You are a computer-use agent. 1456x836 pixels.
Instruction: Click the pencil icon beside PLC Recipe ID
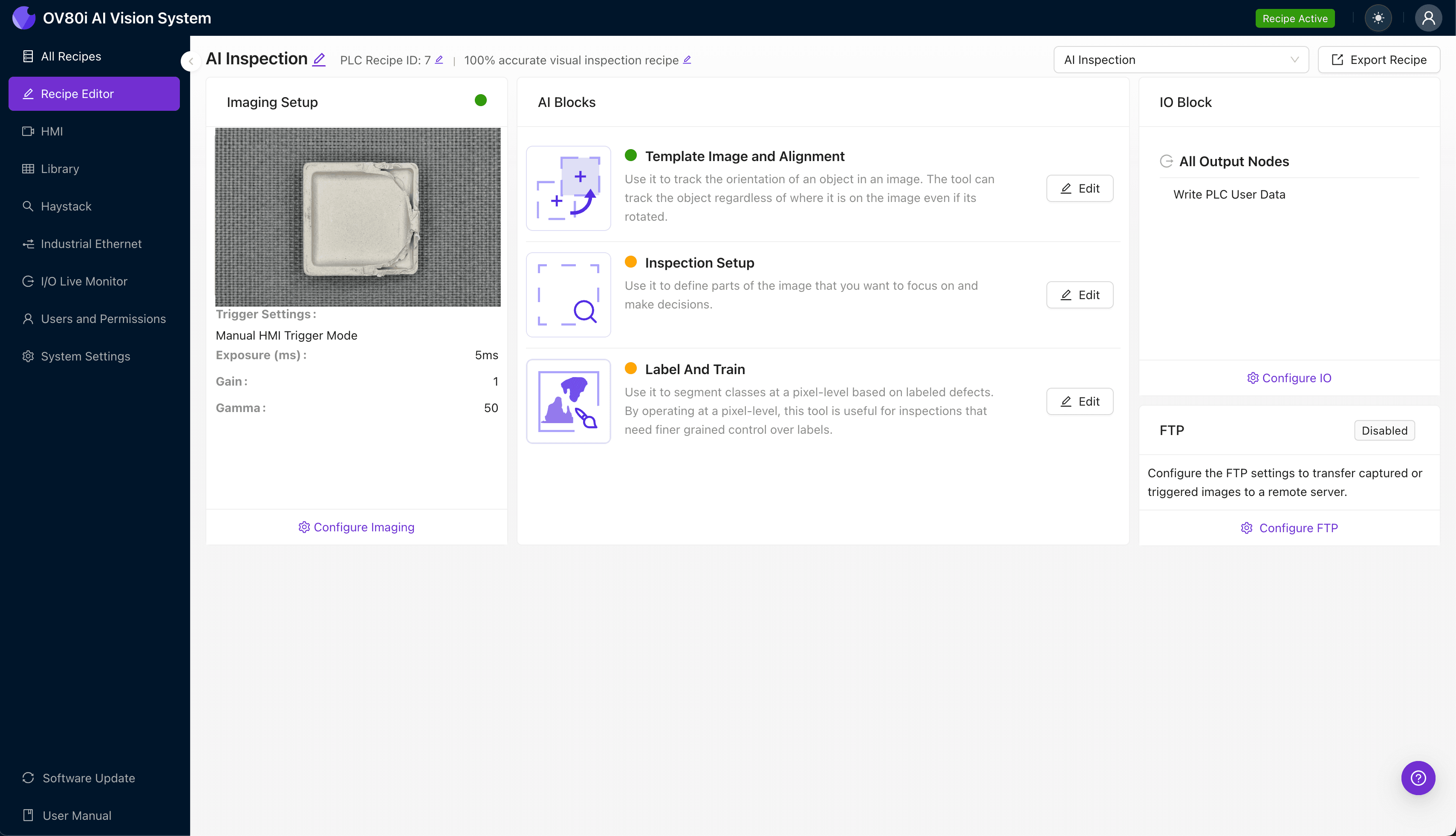pyautogui.click(x=439, y=59)
